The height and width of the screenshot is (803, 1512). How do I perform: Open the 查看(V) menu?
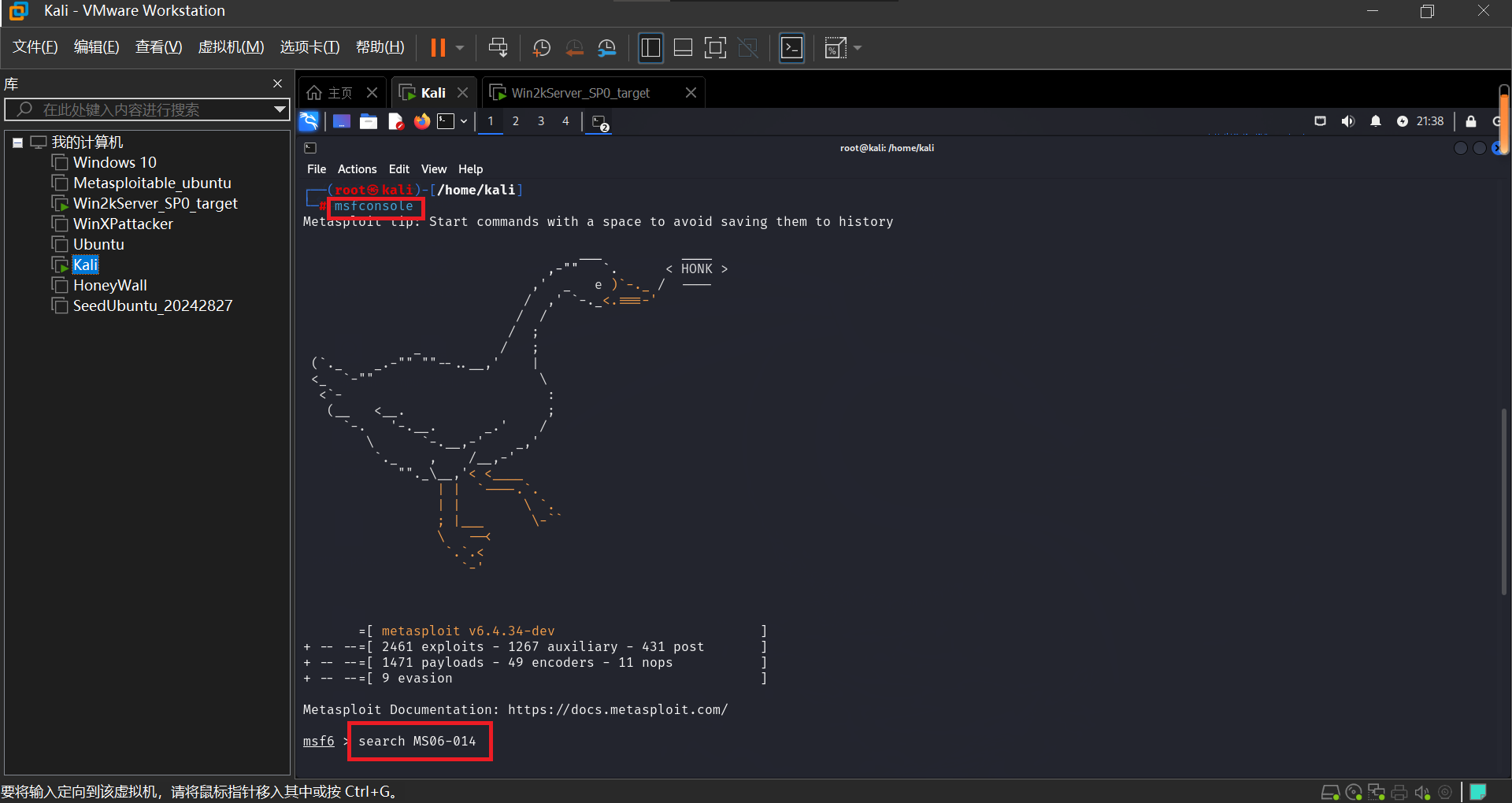coord(158,47)
